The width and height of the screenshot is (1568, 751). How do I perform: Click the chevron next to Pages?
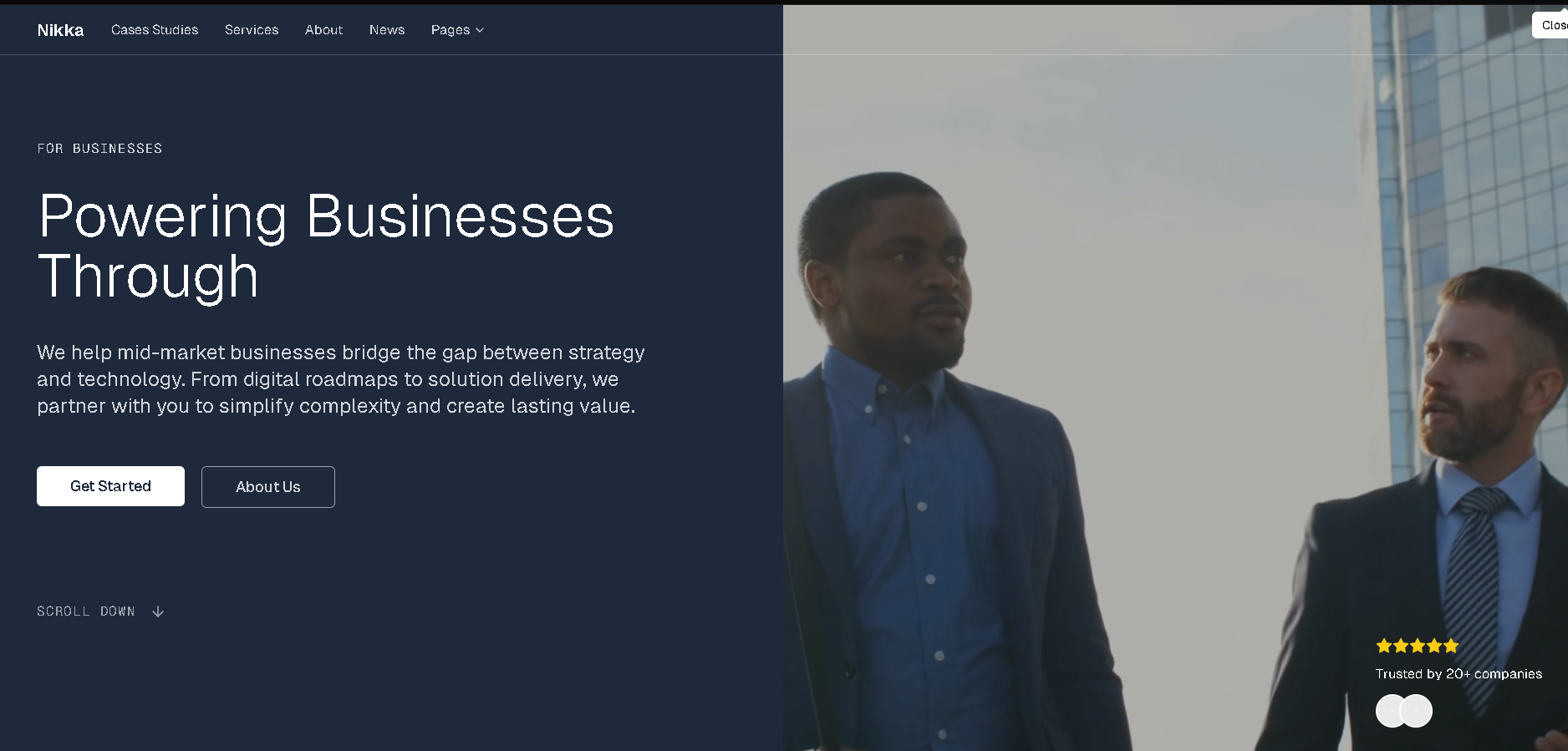[x=480, y=30]
